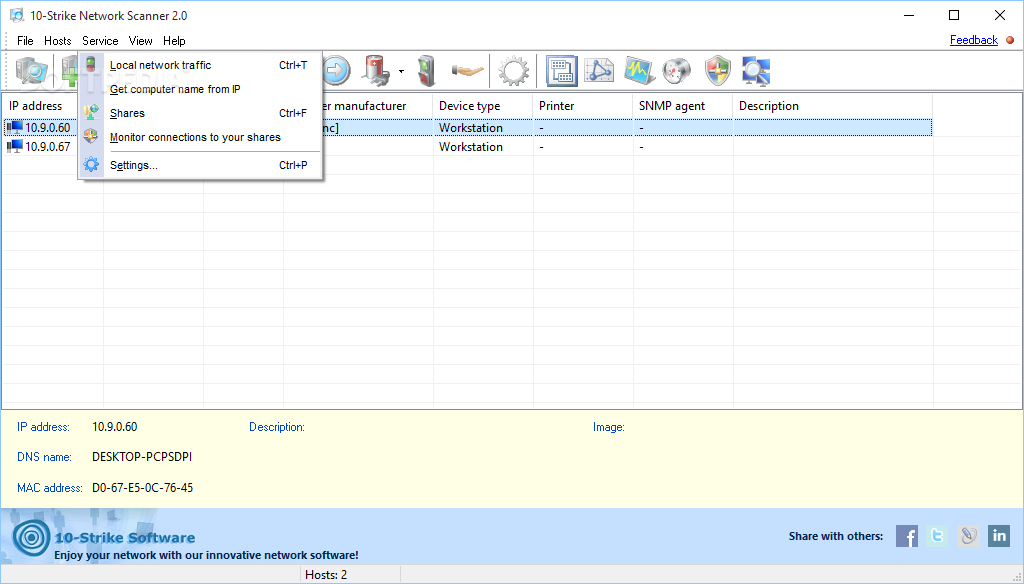Click the gauge meter toolbar icon
Viewport: 1024px width, 584px height.
coord(677,71)
